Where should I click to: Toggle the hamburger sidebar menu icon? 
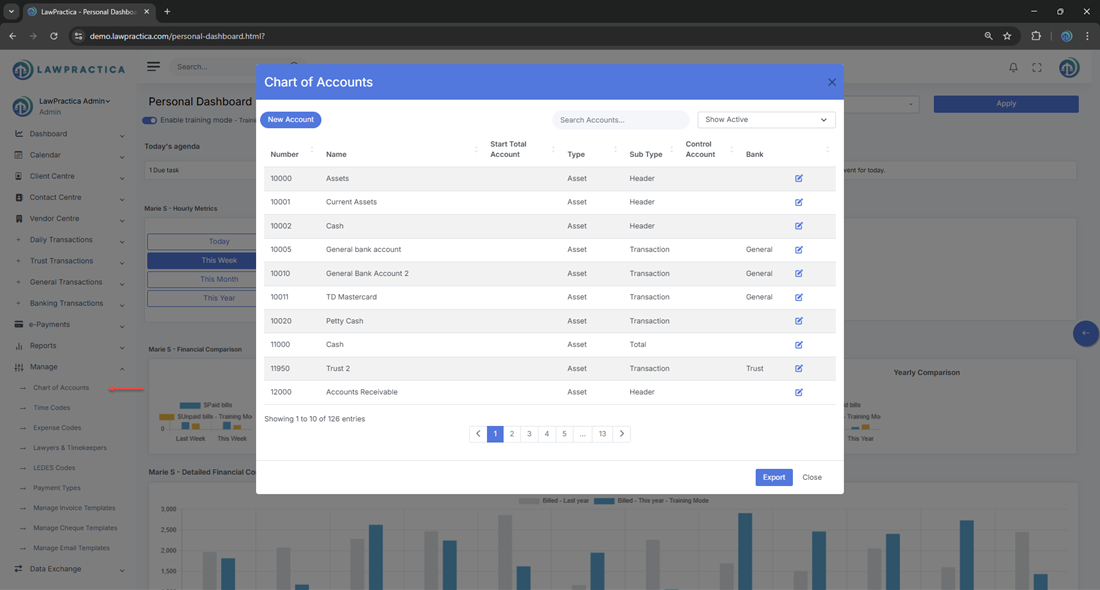[153, 67]
